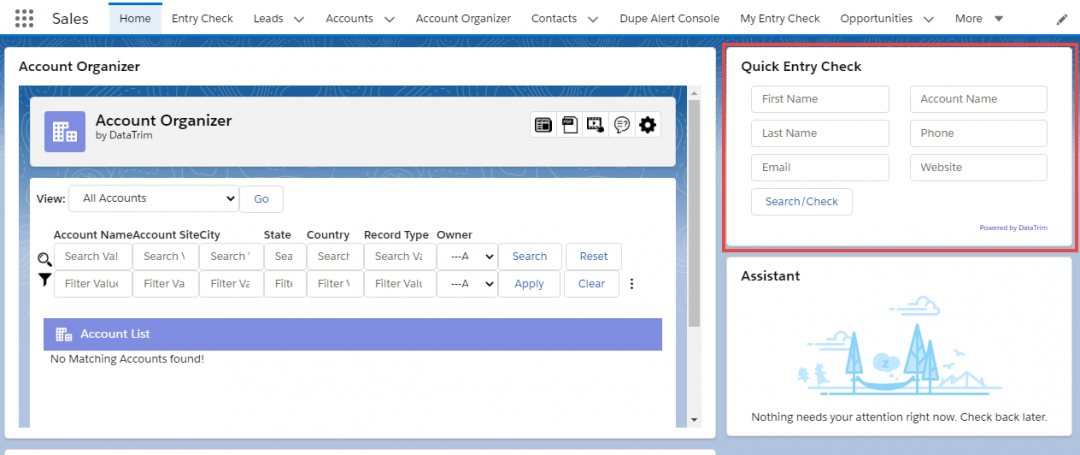Click the Reset button
The width and height of the screenshot is (1080, 455).
593,257
